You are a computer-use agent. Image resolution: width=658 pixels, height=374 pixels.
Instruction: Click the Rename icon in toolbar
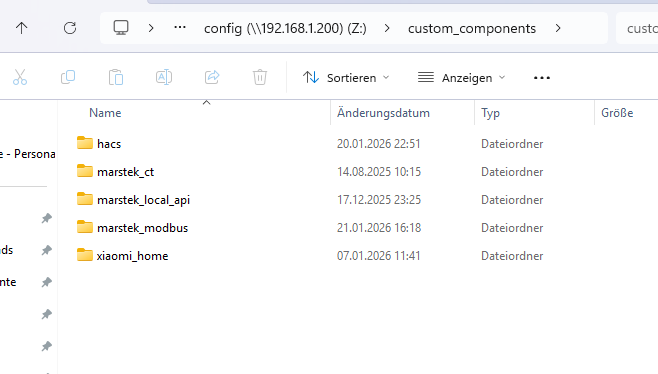point(164,77)
